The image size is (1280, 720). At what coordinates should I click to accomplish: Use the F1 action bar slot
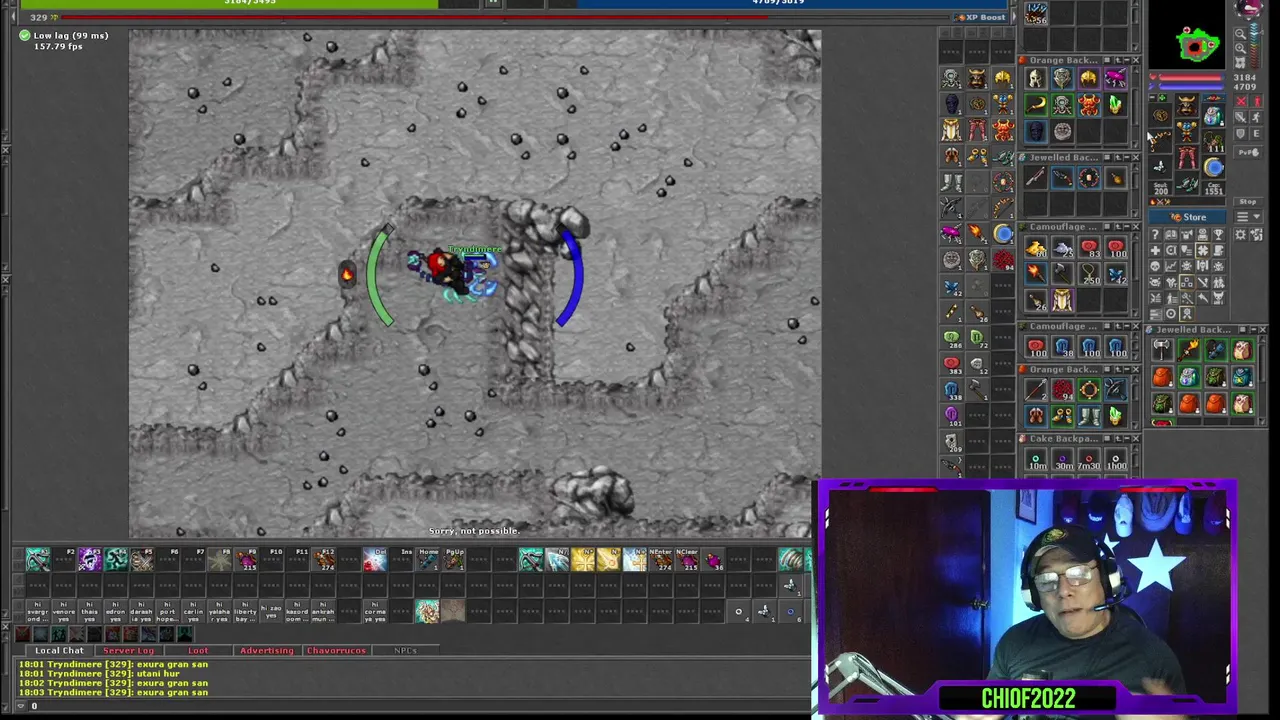[x=38, y=560]
